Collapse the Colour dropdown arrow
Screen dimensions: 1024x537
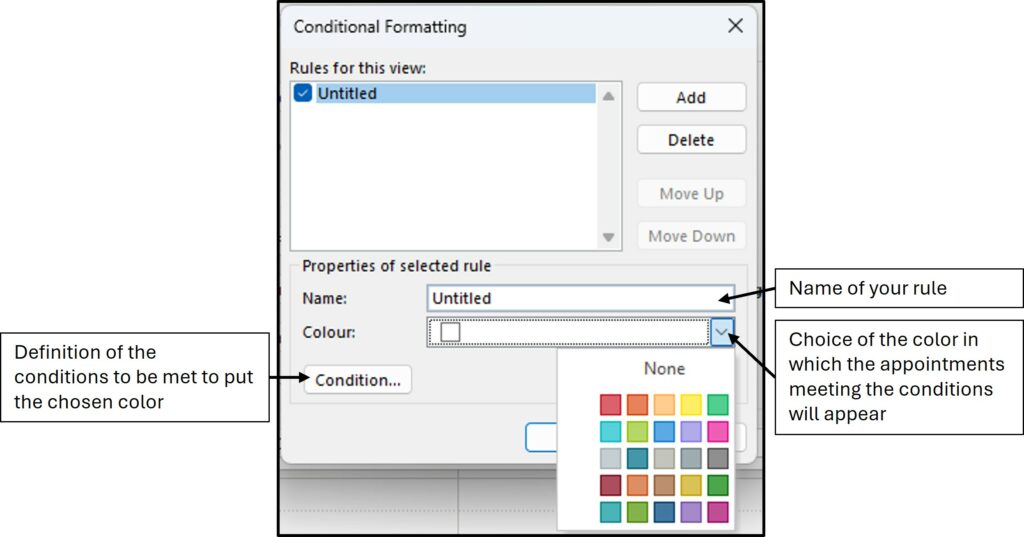click(724, 332)
